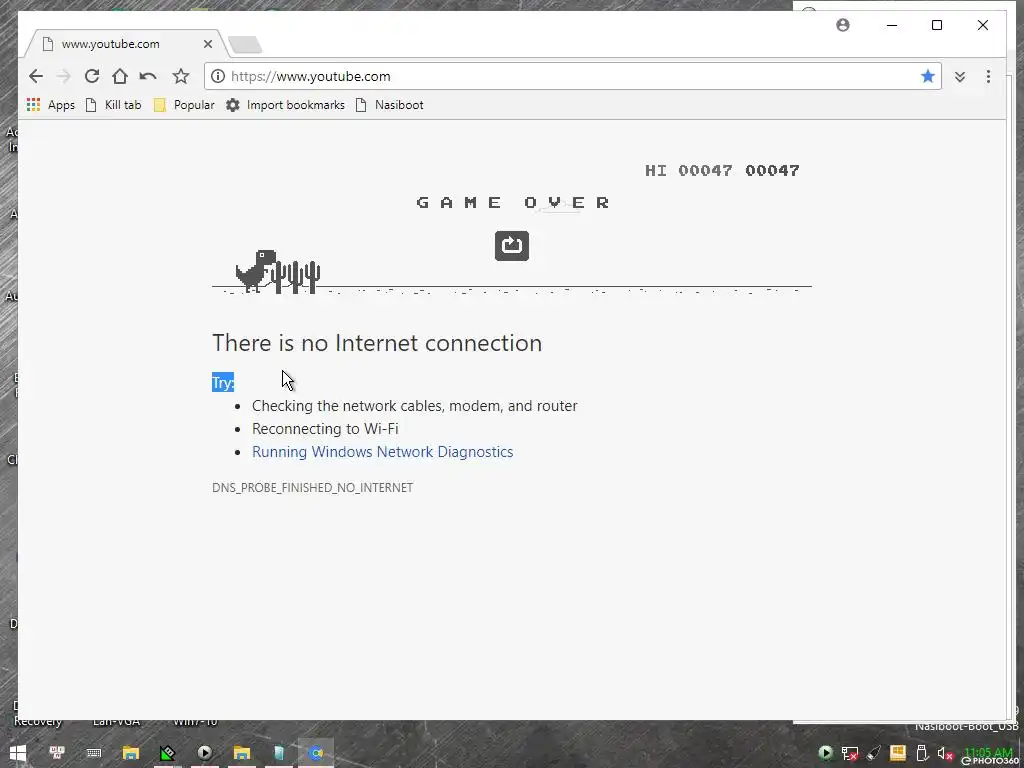
Task: Click 'Reconnecting to Wi-Fi' text
Action: click(325, 429)
